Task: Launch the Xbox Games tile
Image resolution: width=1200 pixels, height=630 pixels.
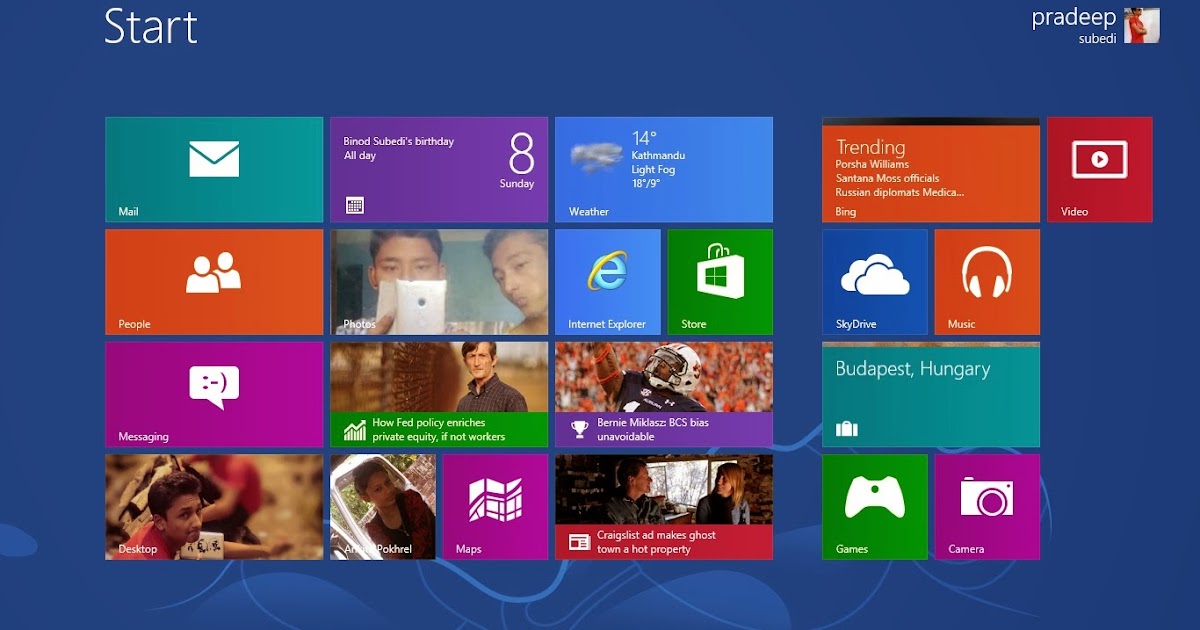Action: (x=875, y=507)
